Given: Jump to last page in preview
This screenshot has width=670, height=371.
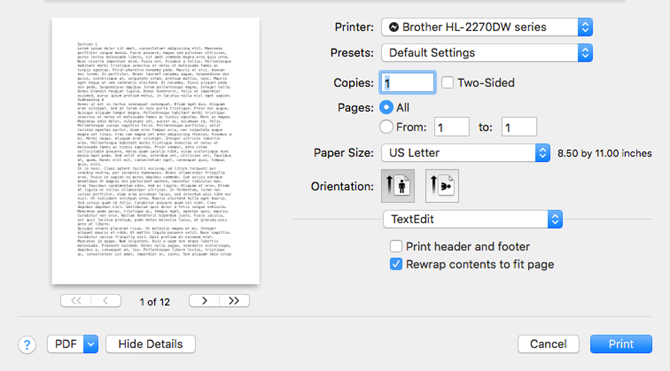Looking at the screenshot, I should 234,301.
